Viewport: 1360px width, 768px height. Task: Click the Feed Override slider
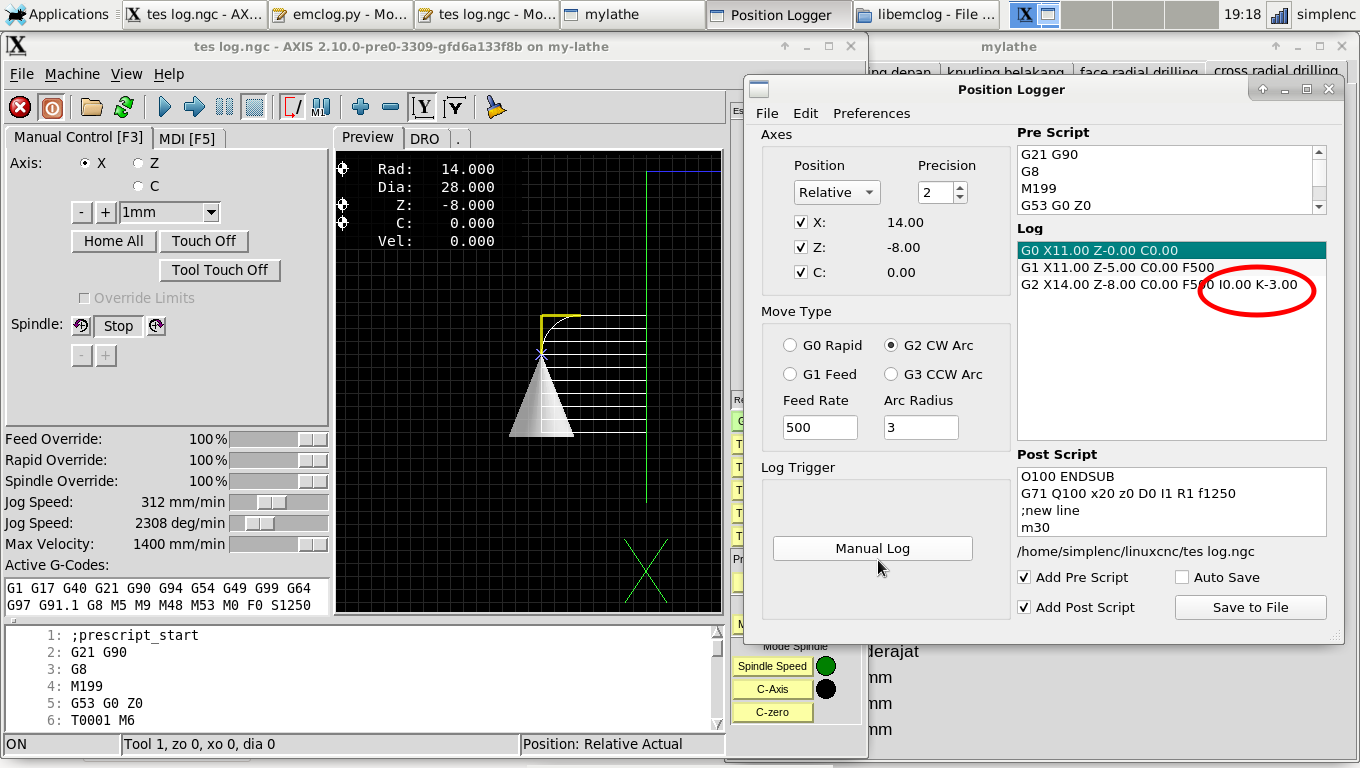(278, 439)
